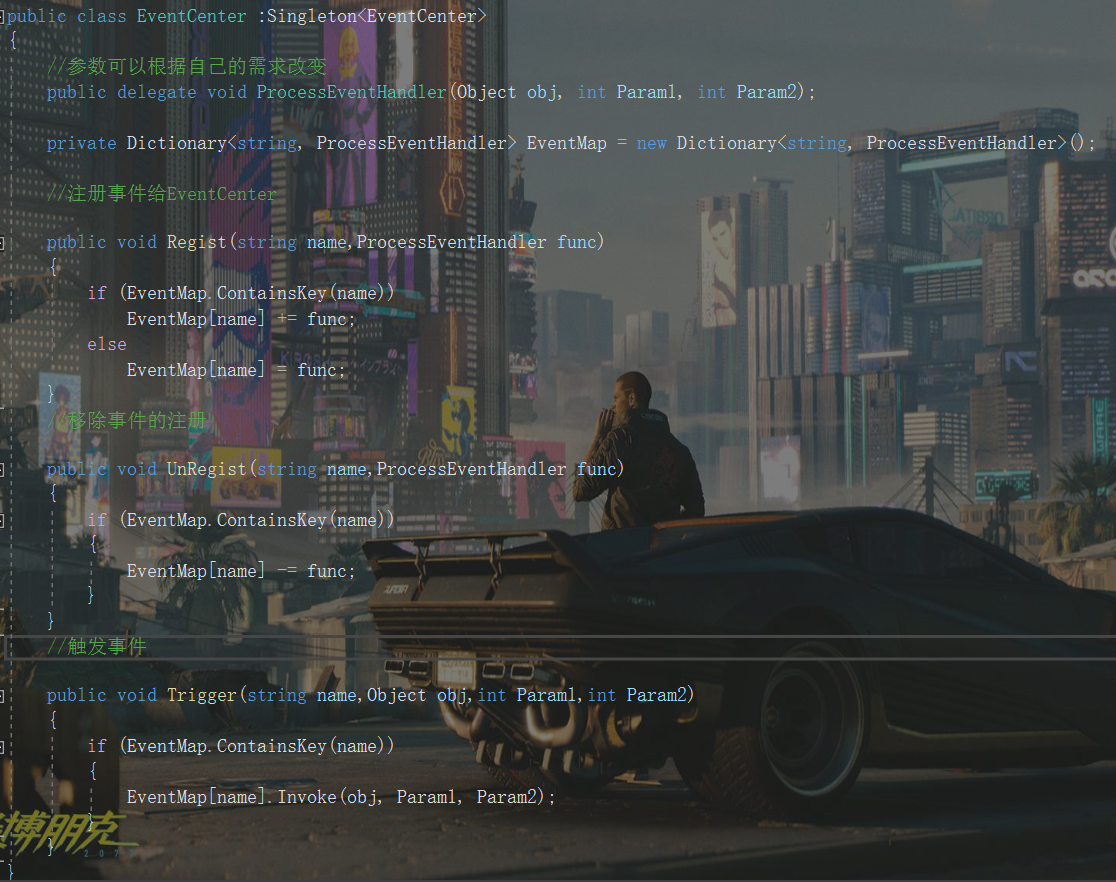Collapse the Trigger method fold marker
The width and height of the screenshot is (1116, 882).
tap(2, 696)
